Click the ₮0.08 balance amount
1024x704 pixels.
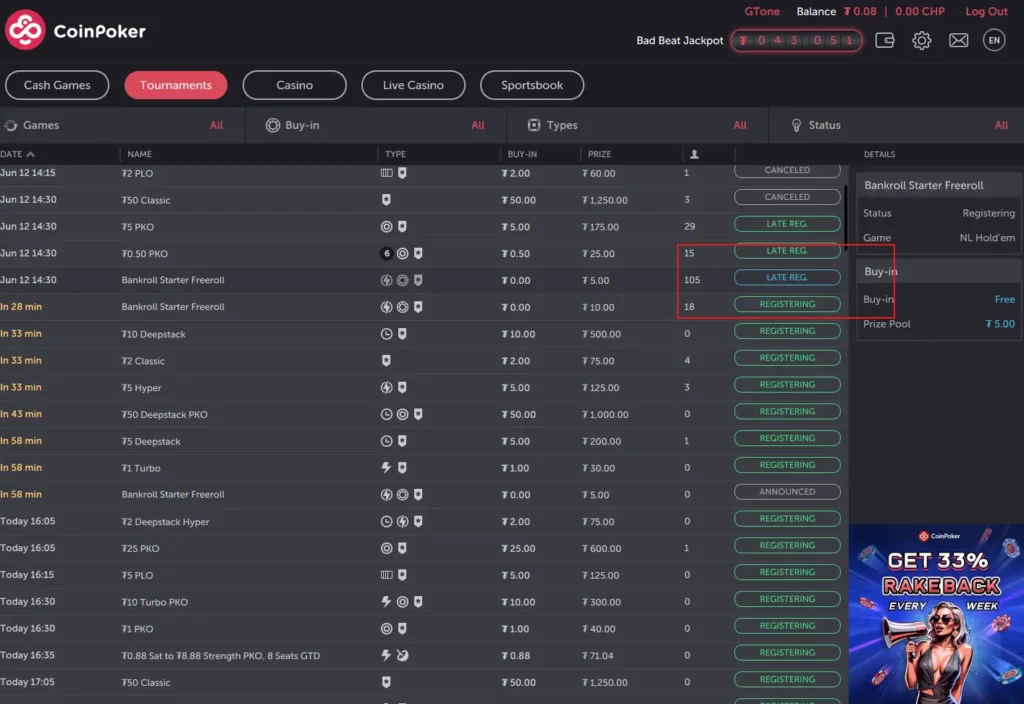(x=859, y=12)
